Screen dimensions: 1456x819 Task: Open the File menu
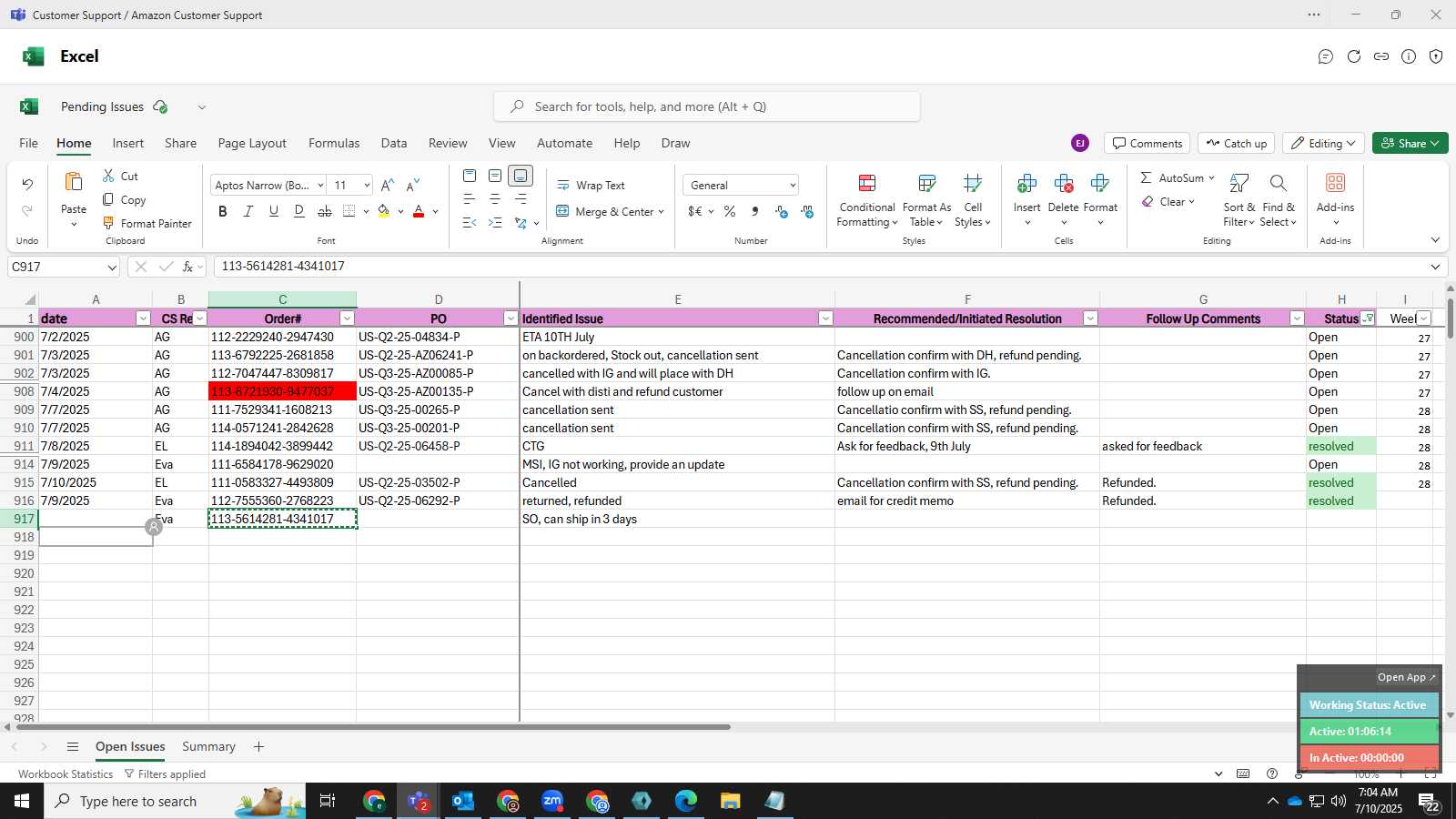[x=29, y=143]
